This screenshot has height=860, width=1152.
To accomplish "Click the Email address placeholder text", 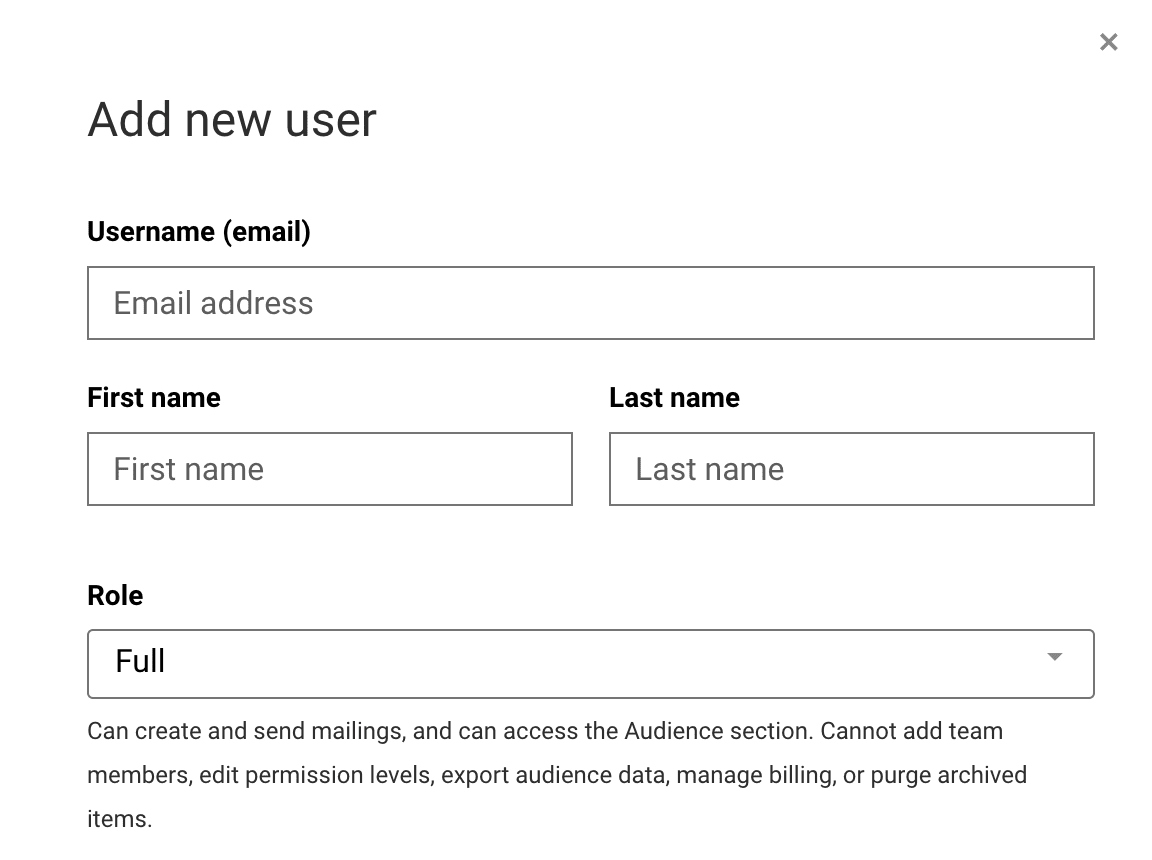I will click(213, 304).
